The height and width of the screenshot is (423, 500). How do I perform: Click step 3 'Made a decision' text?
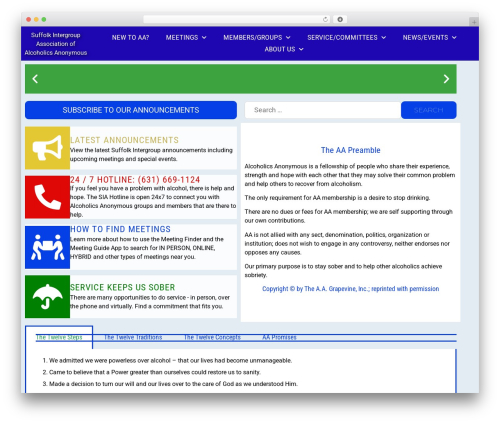tap(173, 384)
